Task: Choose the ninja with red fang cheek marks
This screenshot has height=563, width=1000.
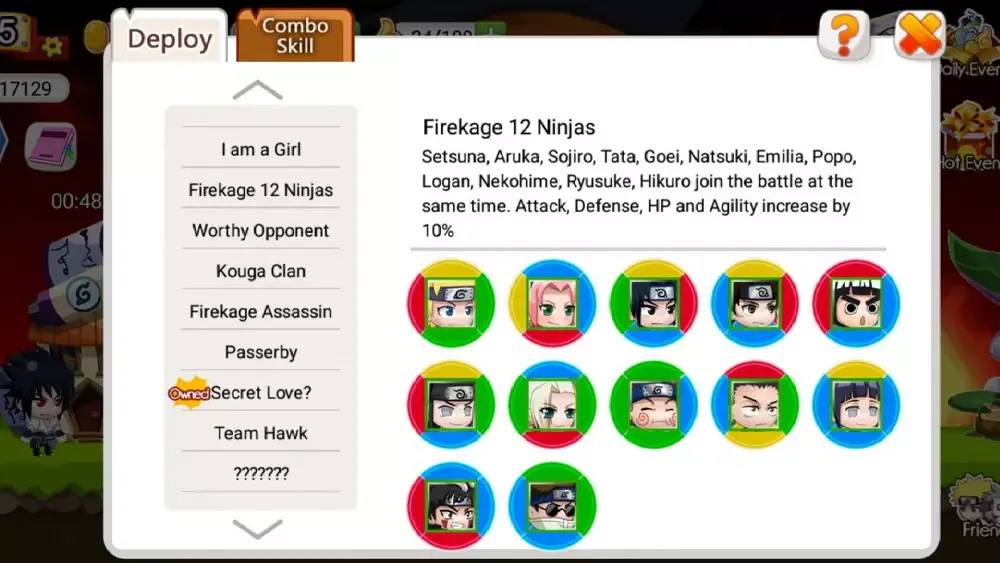Action: (451, 506)
